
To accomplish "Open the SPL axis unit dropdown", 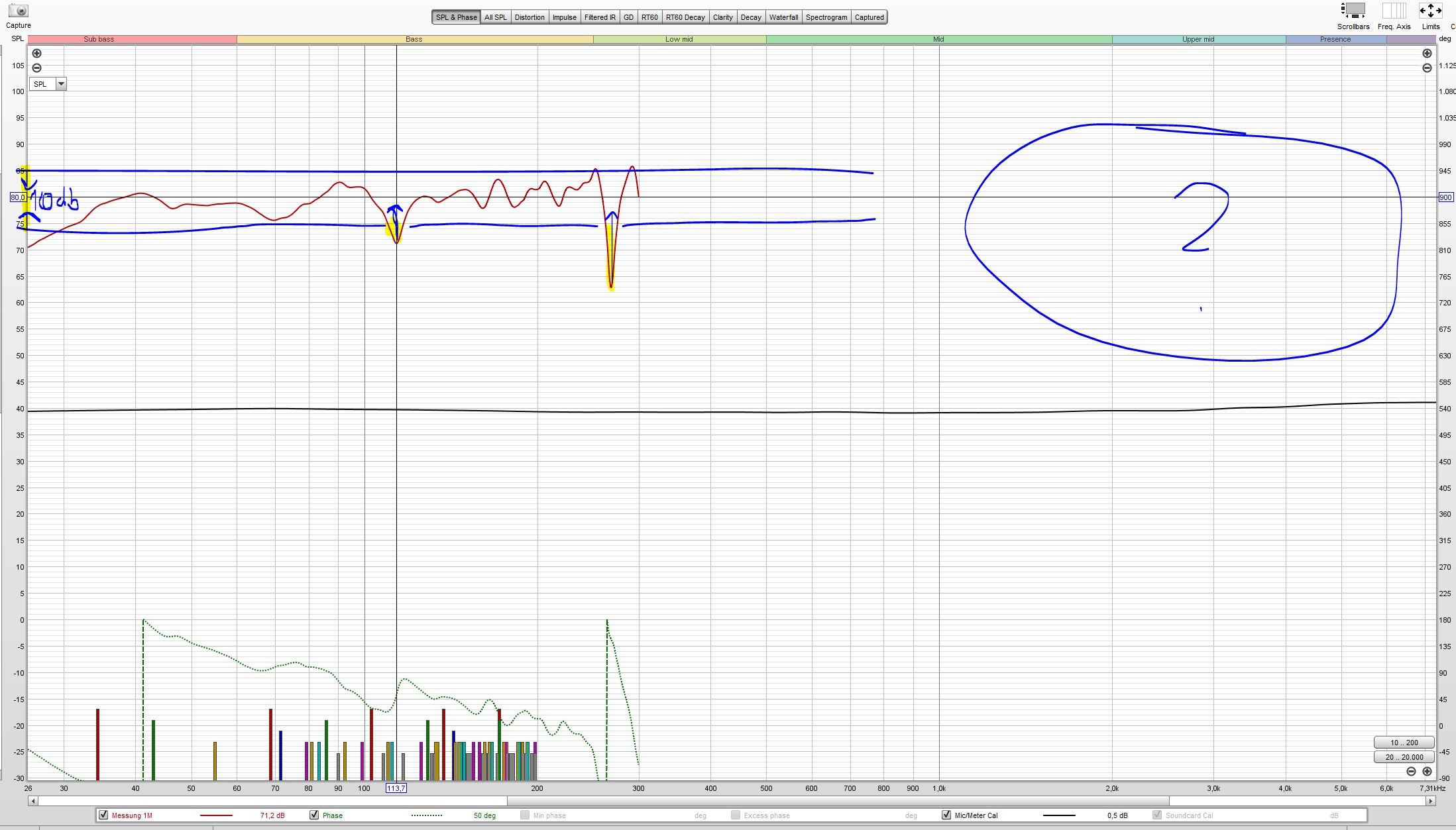I will coord(61,84).
